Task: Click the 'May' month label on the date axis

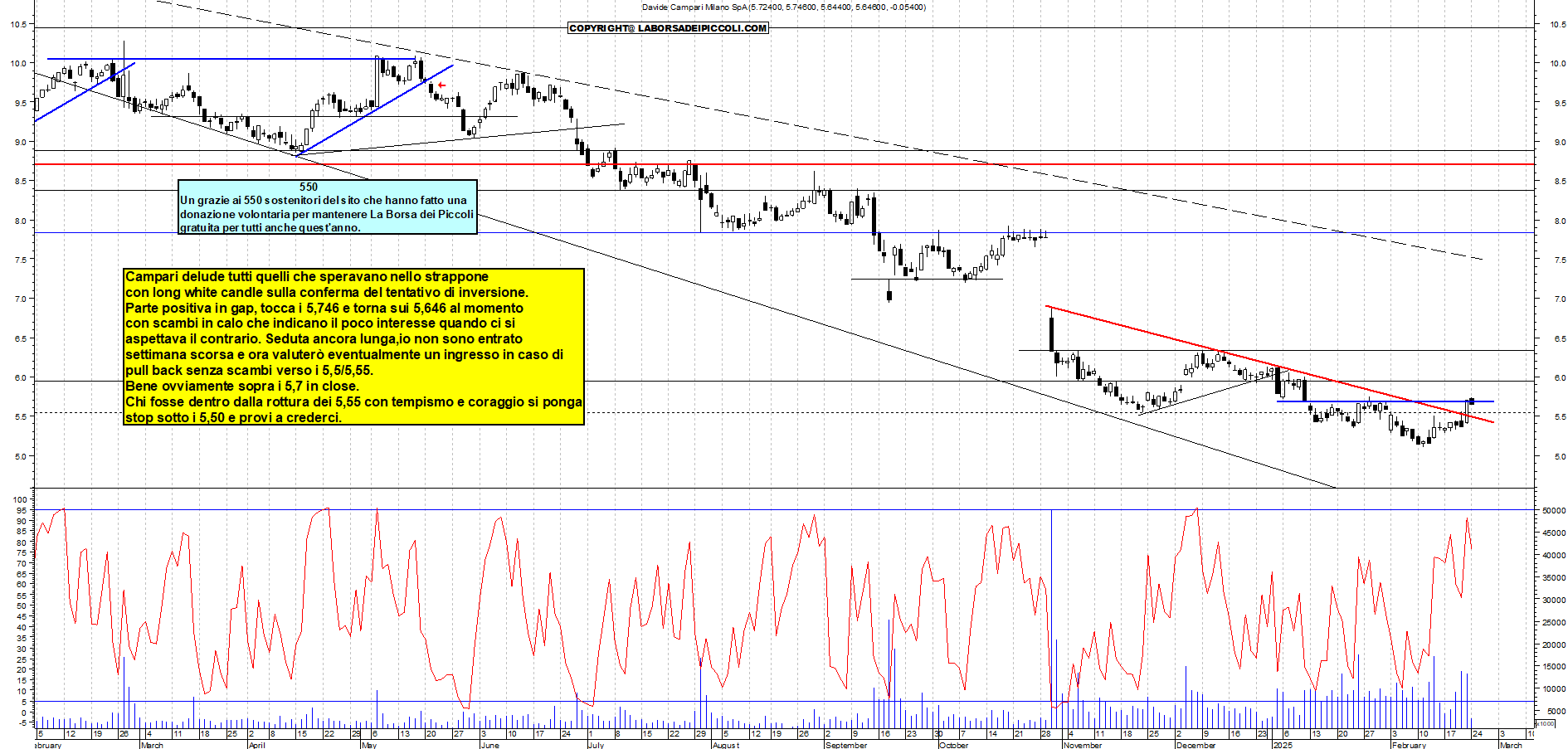Action: point(370,745)
